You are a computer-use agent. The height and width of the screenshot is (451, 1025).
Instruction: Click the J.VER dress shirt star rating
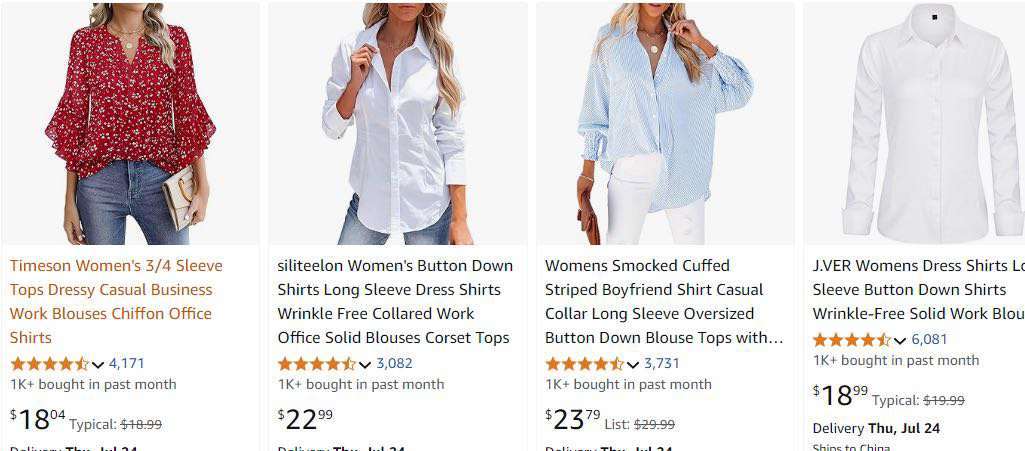coord(851,339)
